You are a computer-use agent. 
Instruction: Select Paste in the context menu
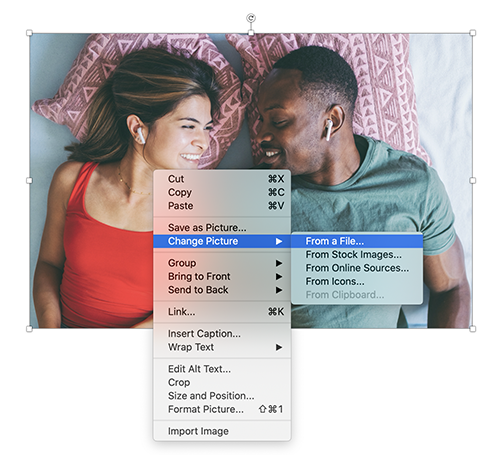click(222, 206)
